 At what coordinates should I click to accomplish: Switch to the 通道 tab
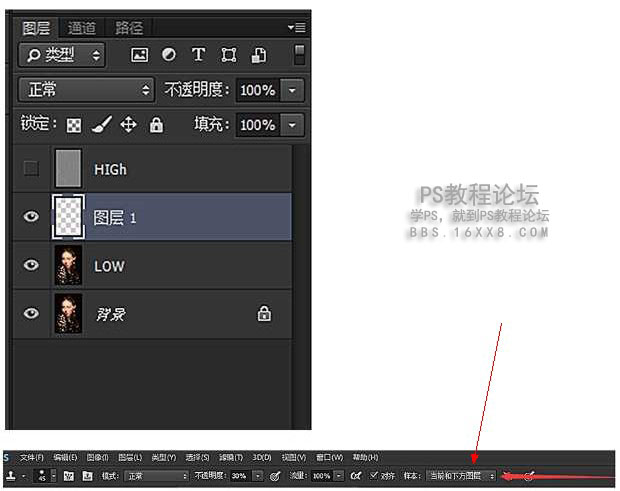point(82,28)
